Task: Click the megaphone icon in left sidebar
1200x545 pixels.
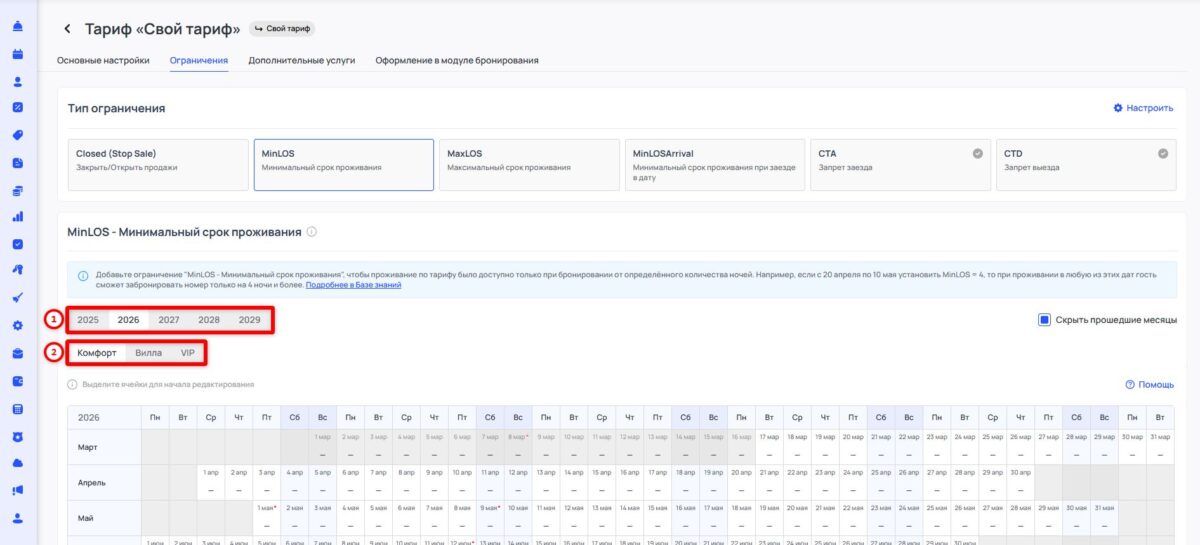Action: click(x=18, y=490)
